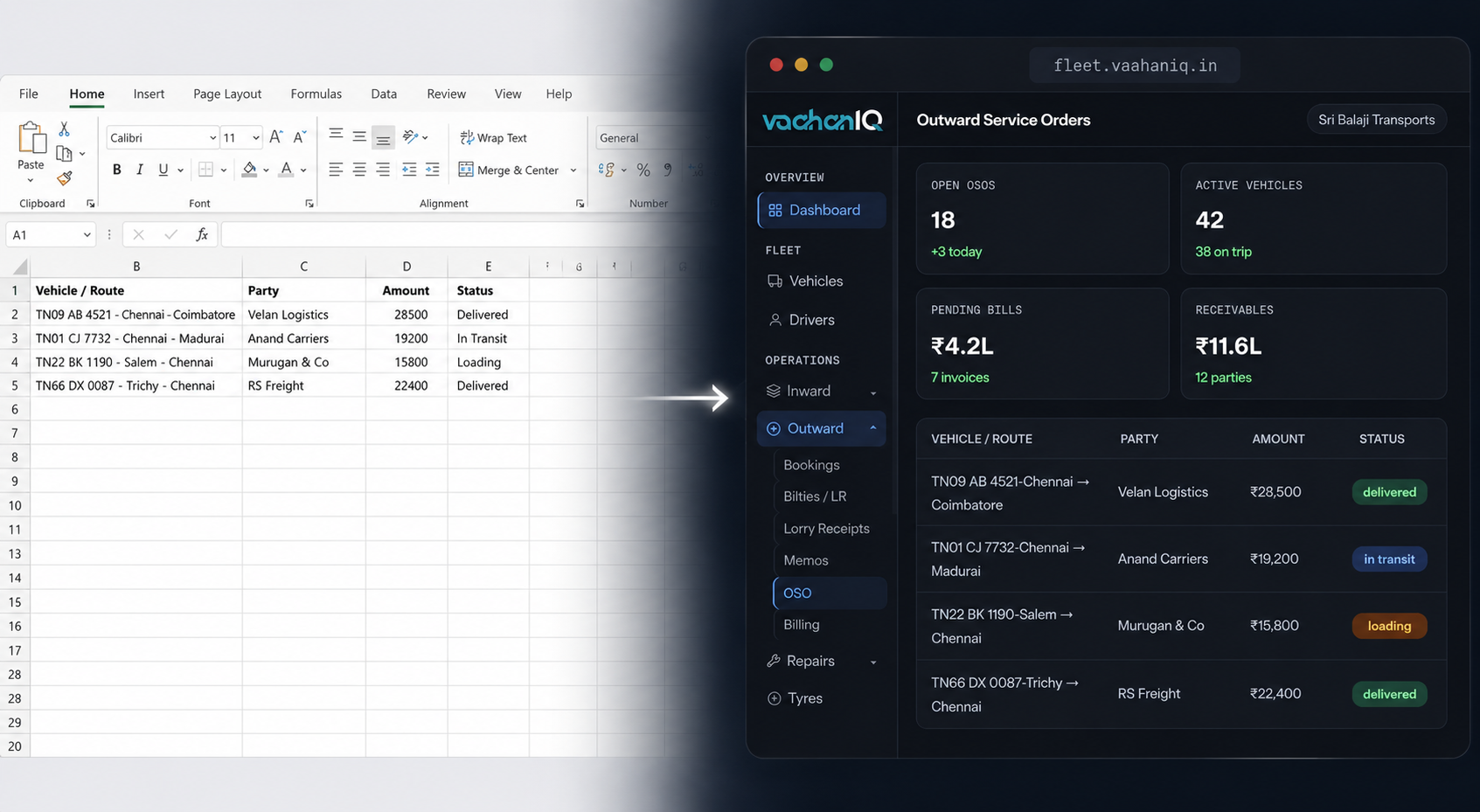This screenshot has width=1480, height=812.
Task: Click the Fill Color paint bucket swatch
Action: tap(249, 170)
